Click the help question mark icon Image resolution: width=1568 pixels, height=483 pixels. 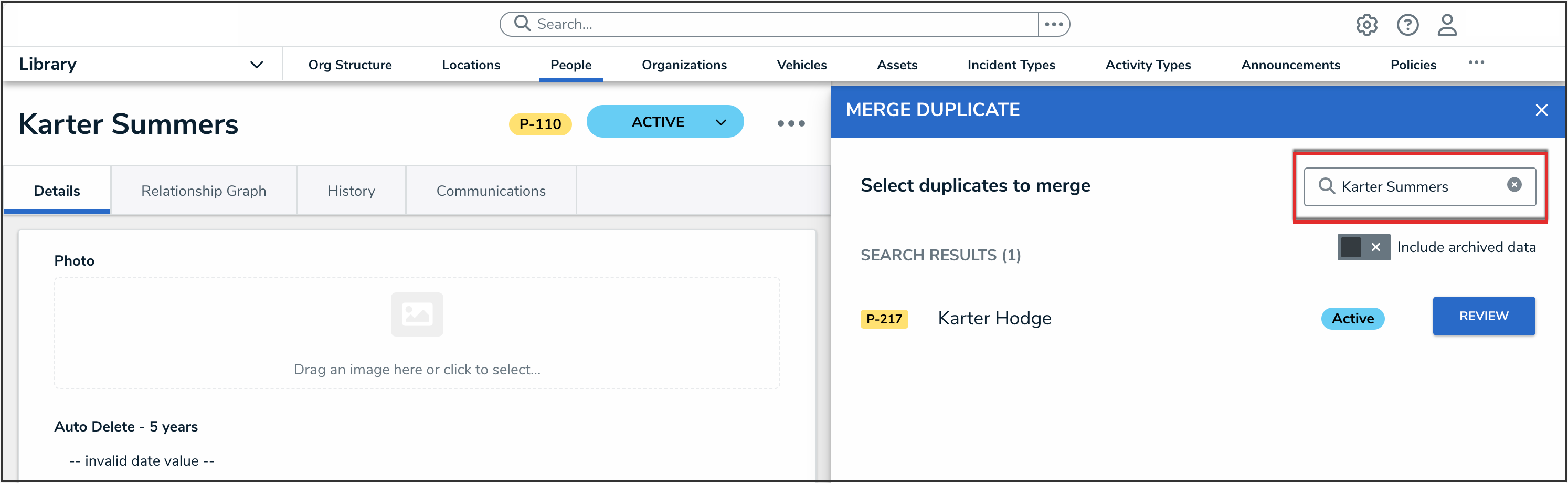(x=1407, y=25)
